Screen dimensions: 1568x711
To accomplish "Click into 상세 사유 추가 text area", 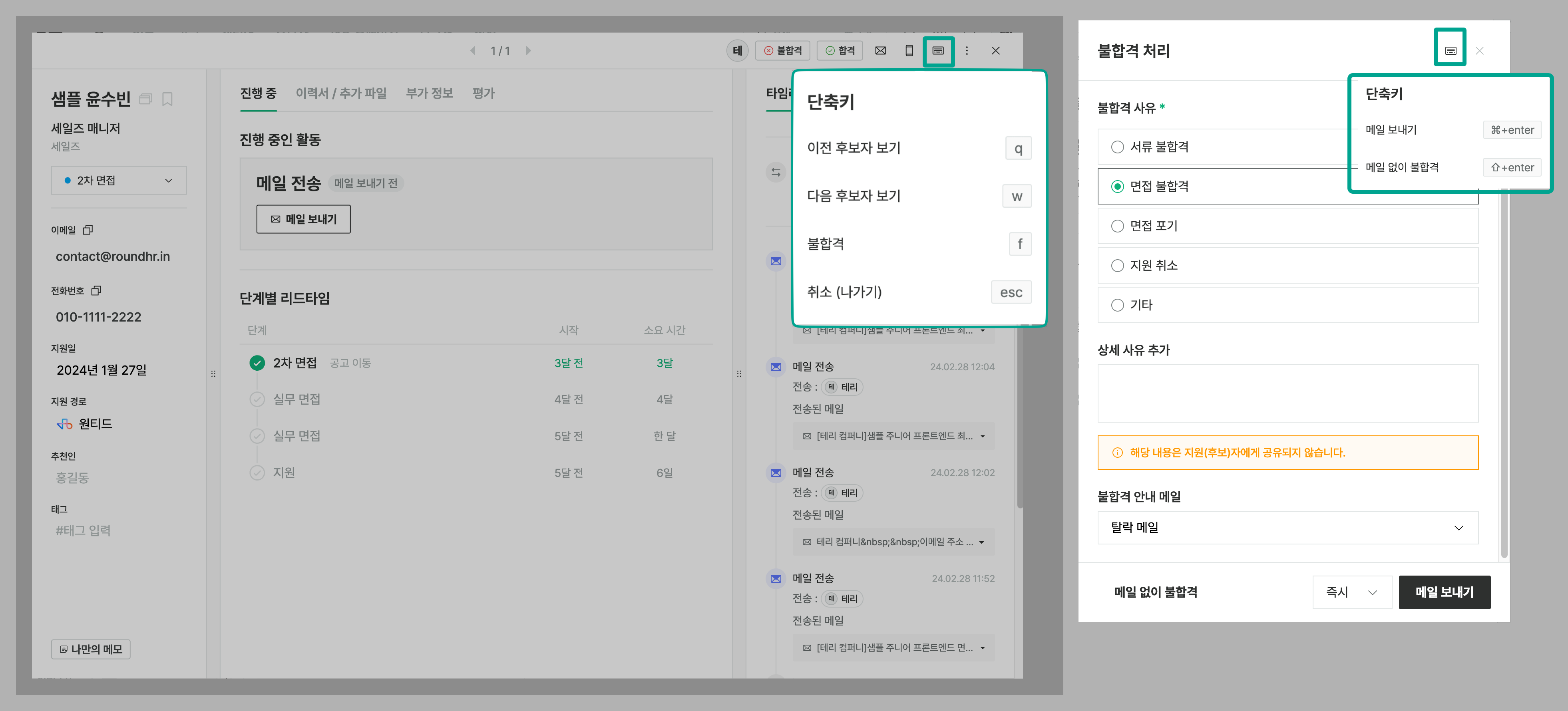I will tap(1288, 393).
